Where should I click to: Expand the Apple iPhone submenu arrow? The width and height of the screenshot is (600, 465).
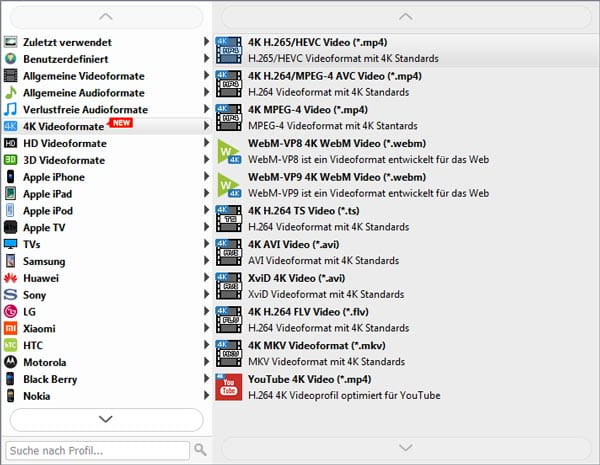click(x=207, y=177)
